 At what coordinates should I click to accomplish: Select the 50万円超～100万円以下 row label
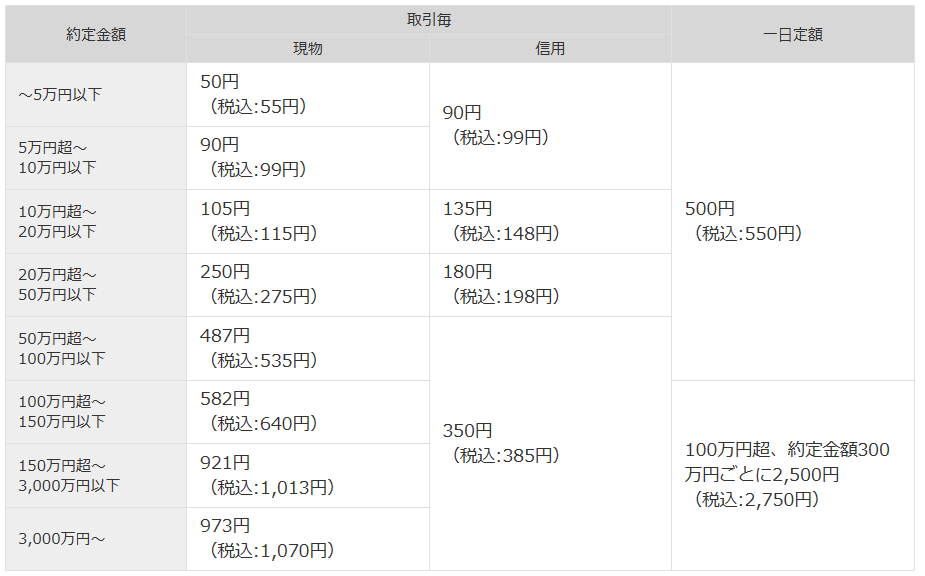pos(62,348)
